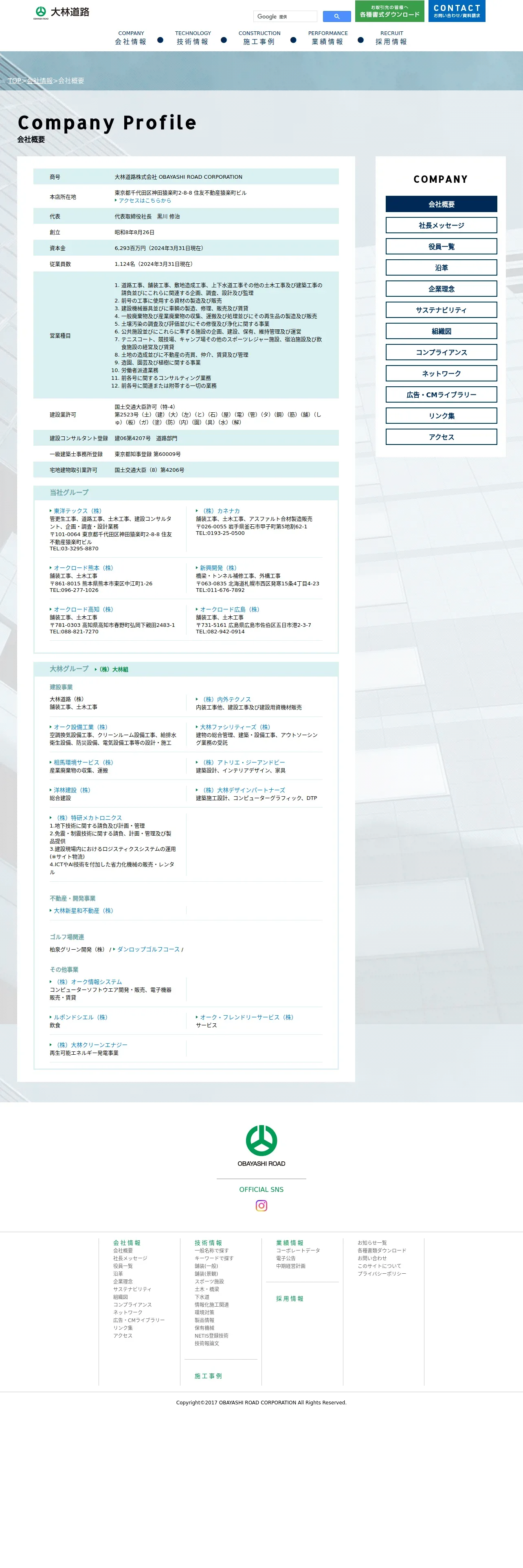Open 組織図 sidebar item

[442, 331]
